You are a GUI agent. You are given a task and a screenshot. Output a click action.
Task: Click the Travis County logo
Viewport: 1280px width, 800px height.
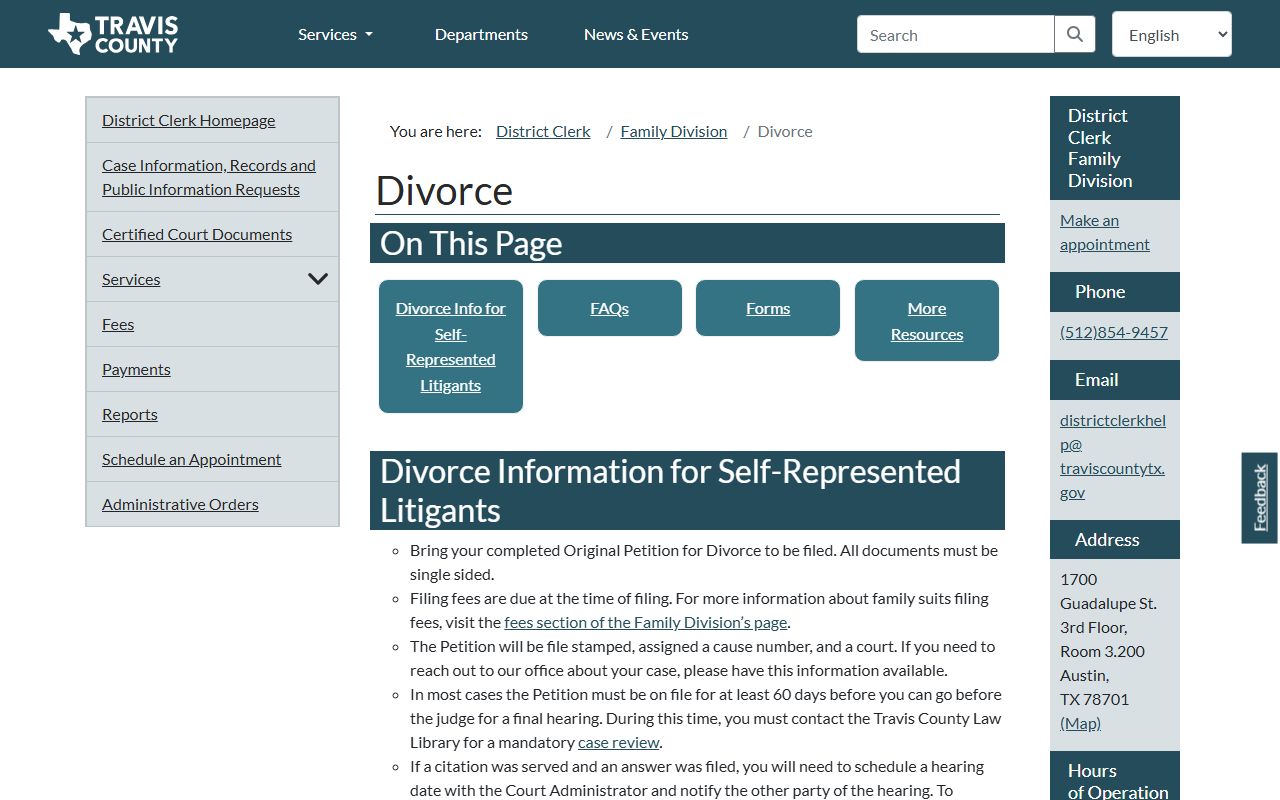[x=113, y=34]
